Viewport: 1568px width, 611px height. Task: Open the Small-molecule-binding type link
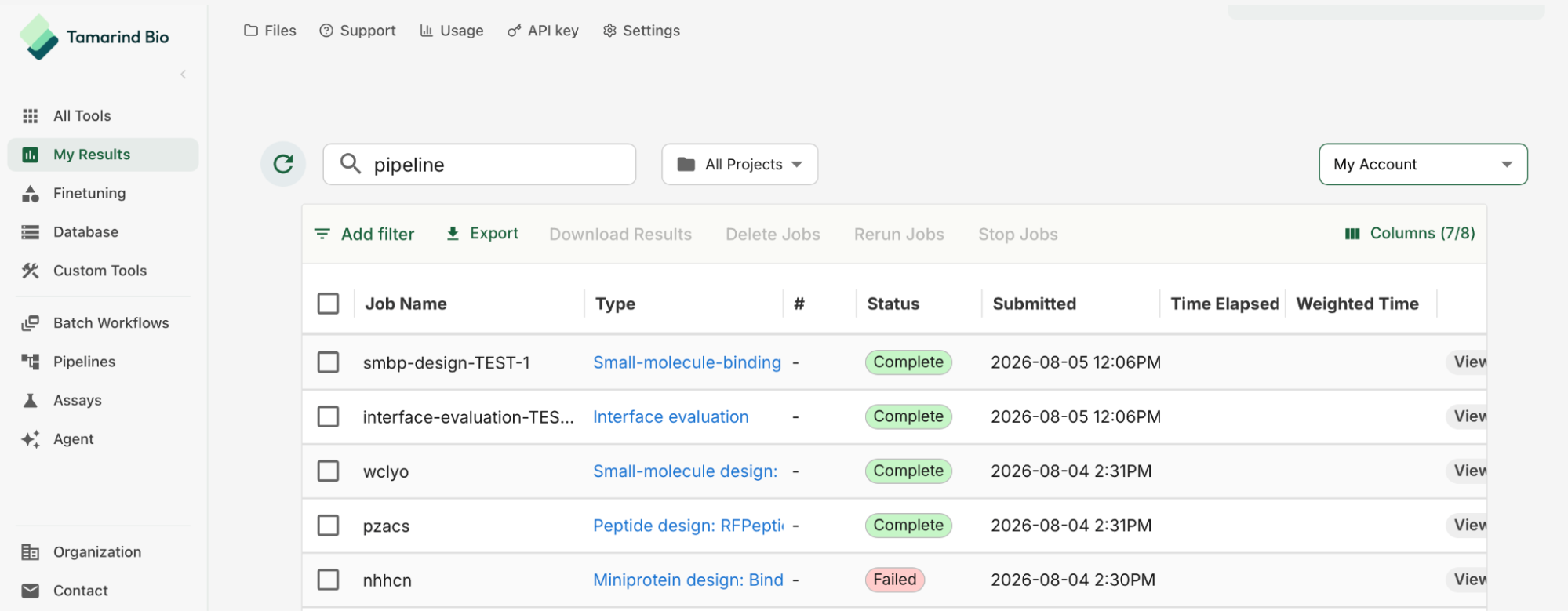(687, 362)
